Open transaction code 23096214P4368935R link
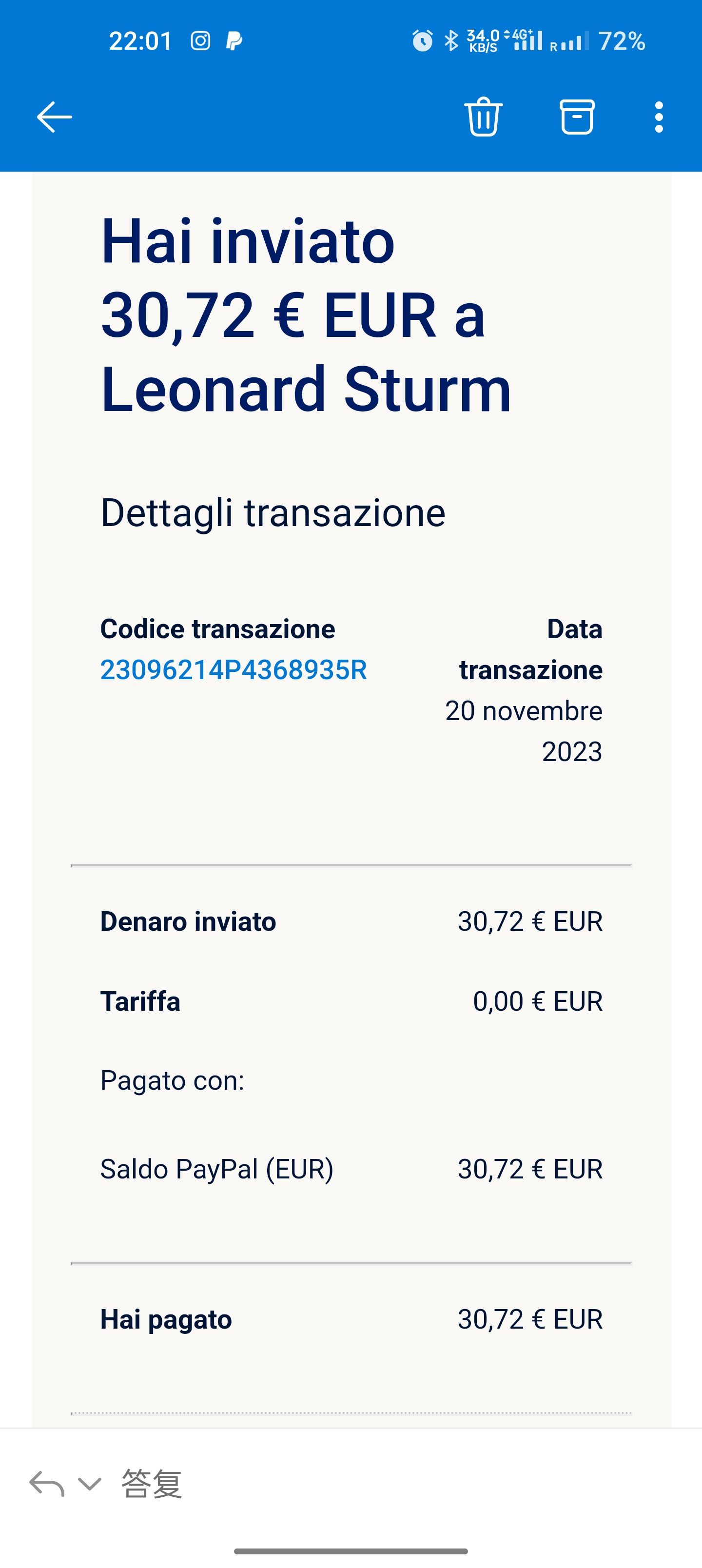 [x=233, y=670]
